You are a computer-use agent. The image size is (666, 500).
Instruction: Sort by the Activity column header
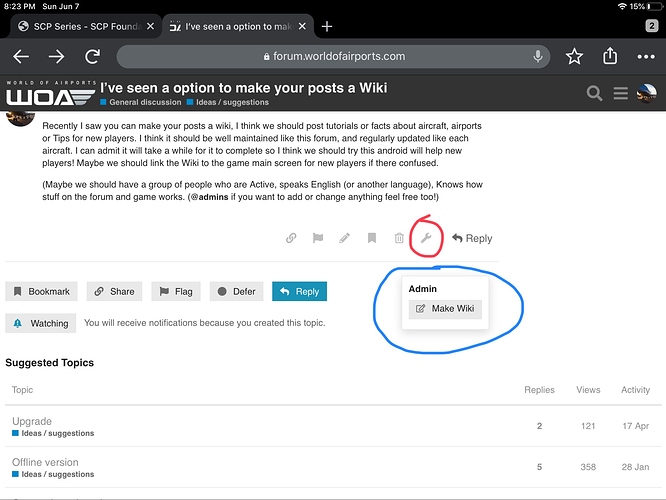pos(635,390)
